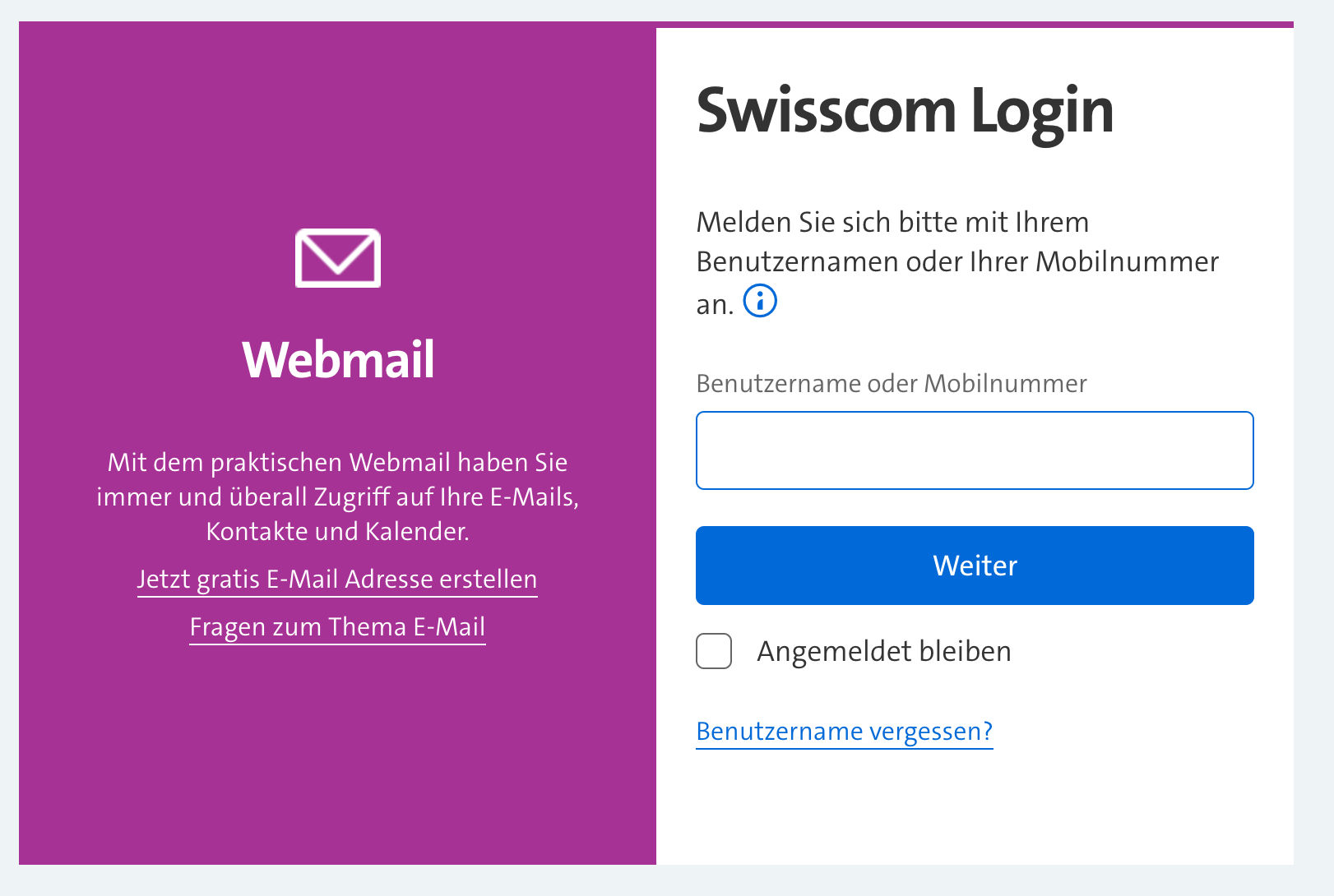1334x896 pixels.
Task: Click the Benutzername oder Mobilnummer field label
Action: click(892, 383)
